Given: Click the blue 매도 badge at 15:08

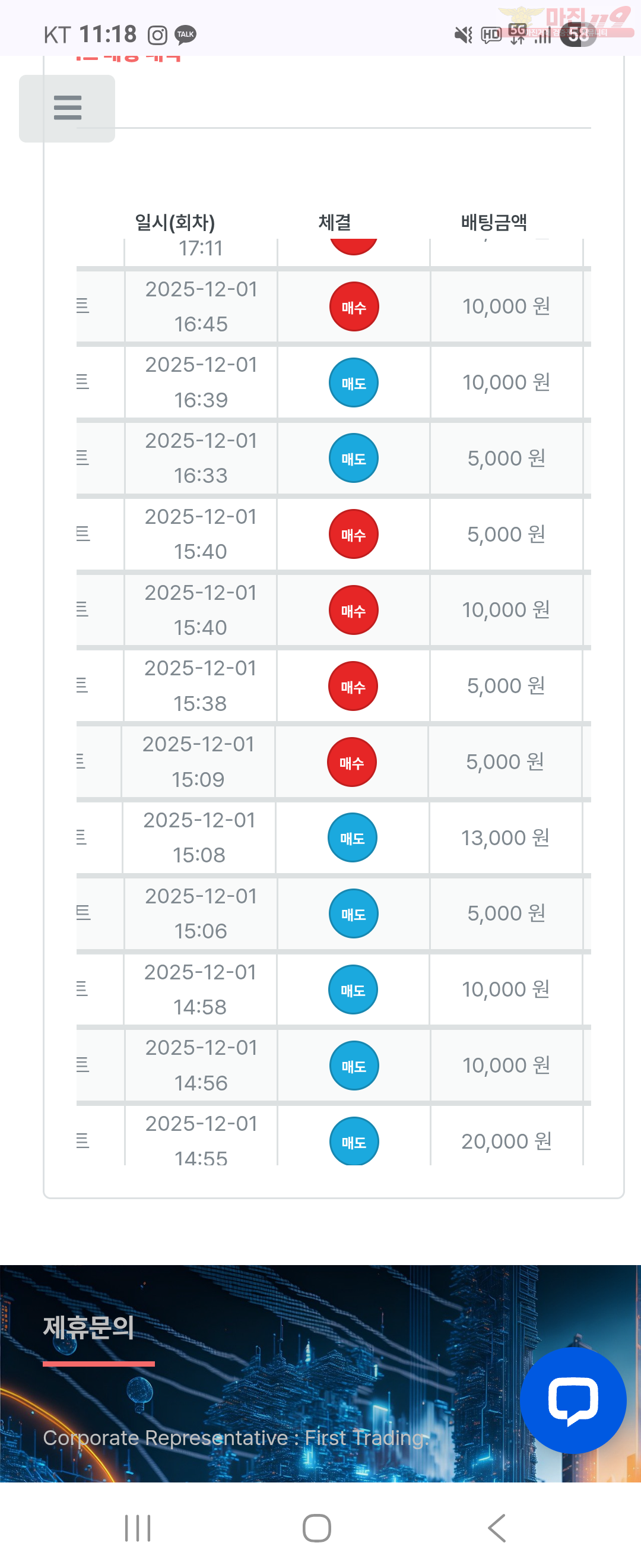Looking at the screenshot, I should coord(352,838).
